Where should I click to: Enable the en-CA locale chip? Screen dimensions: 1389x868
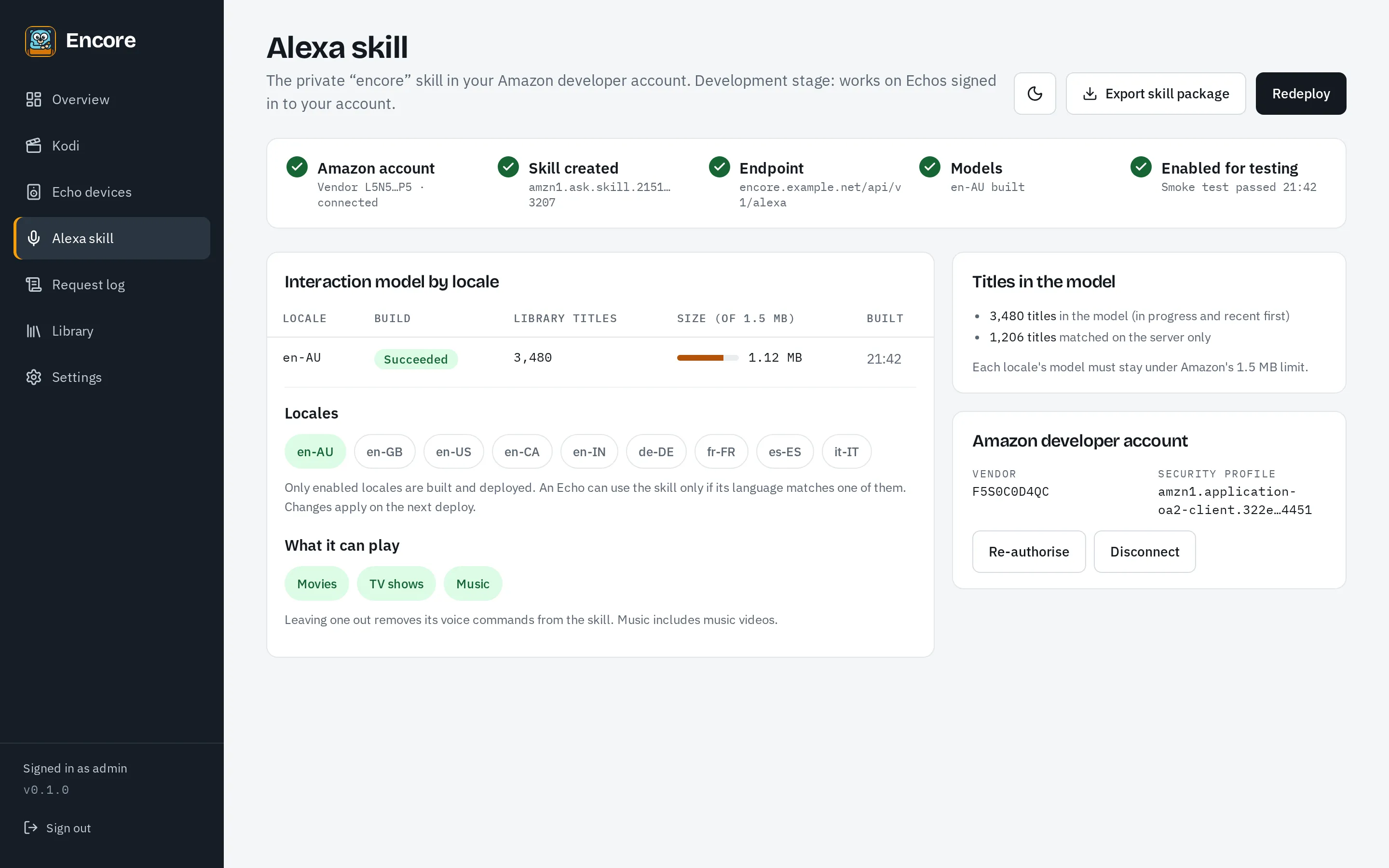522,452
